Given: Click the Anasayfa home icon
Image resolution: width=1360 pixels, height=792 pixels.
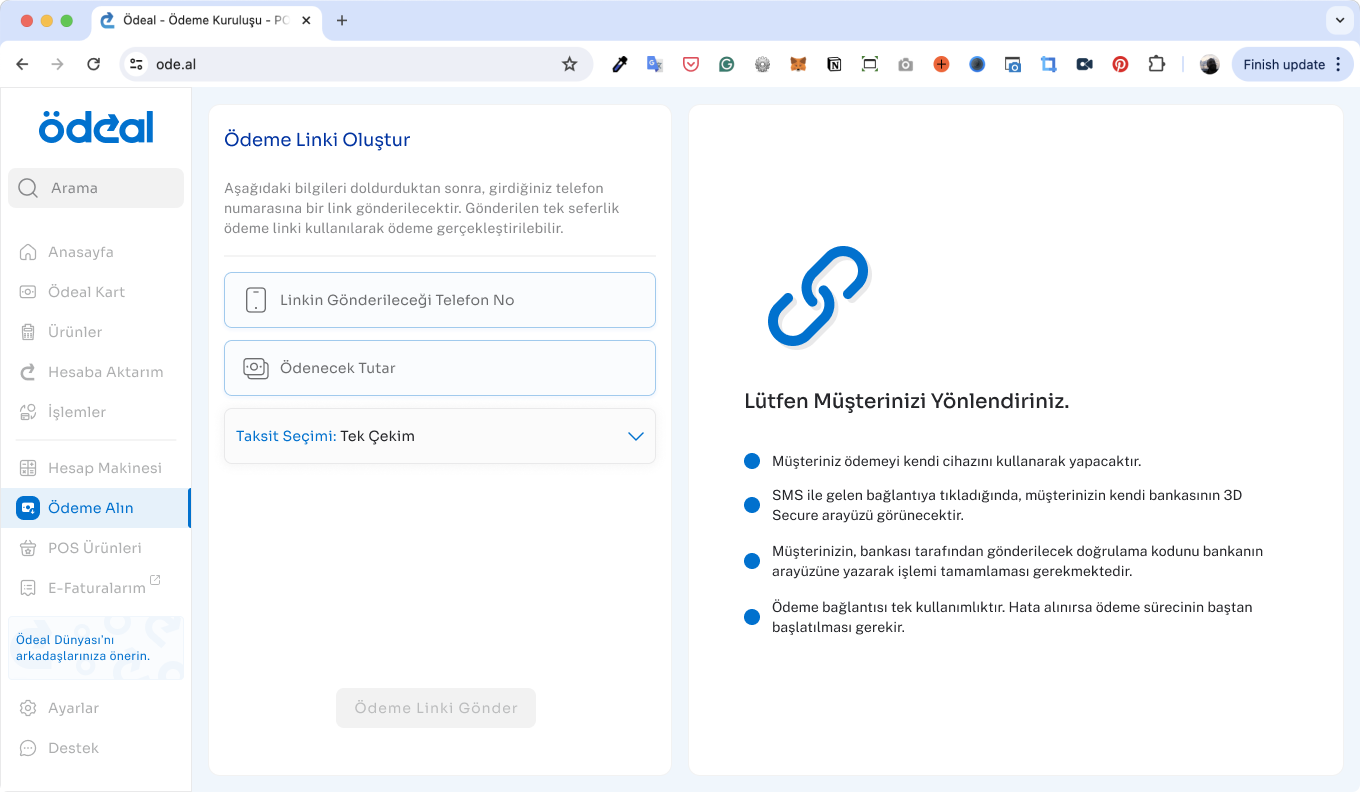Looking at the screenshot, I should click(28, 252).
